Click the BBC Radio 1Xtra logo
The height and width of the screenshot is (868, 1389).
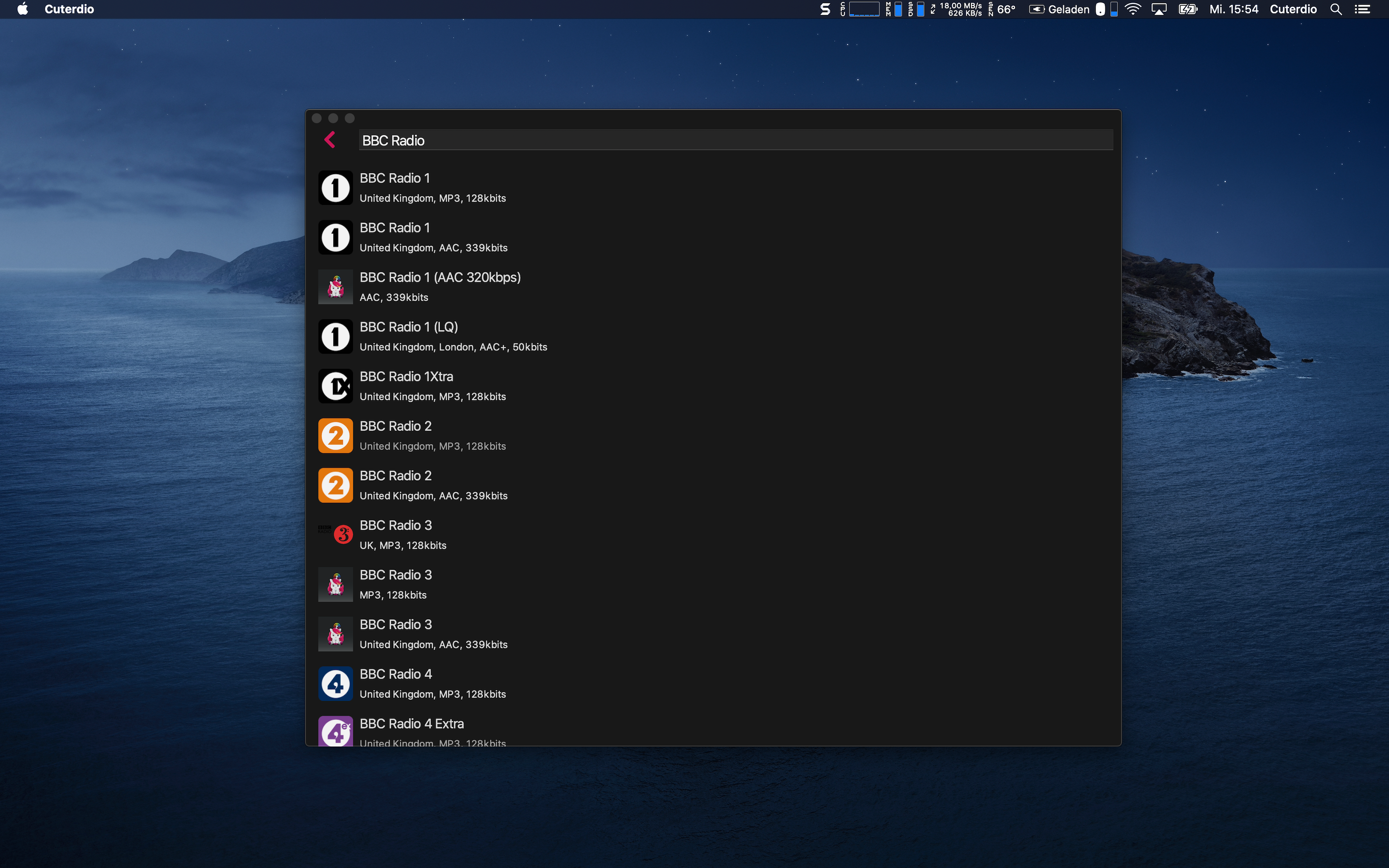click(336, 386)
